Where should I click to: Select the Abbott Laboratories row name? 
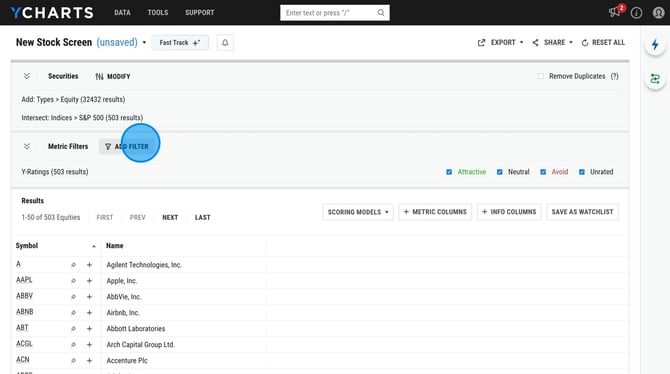click(x=136, y=329)
